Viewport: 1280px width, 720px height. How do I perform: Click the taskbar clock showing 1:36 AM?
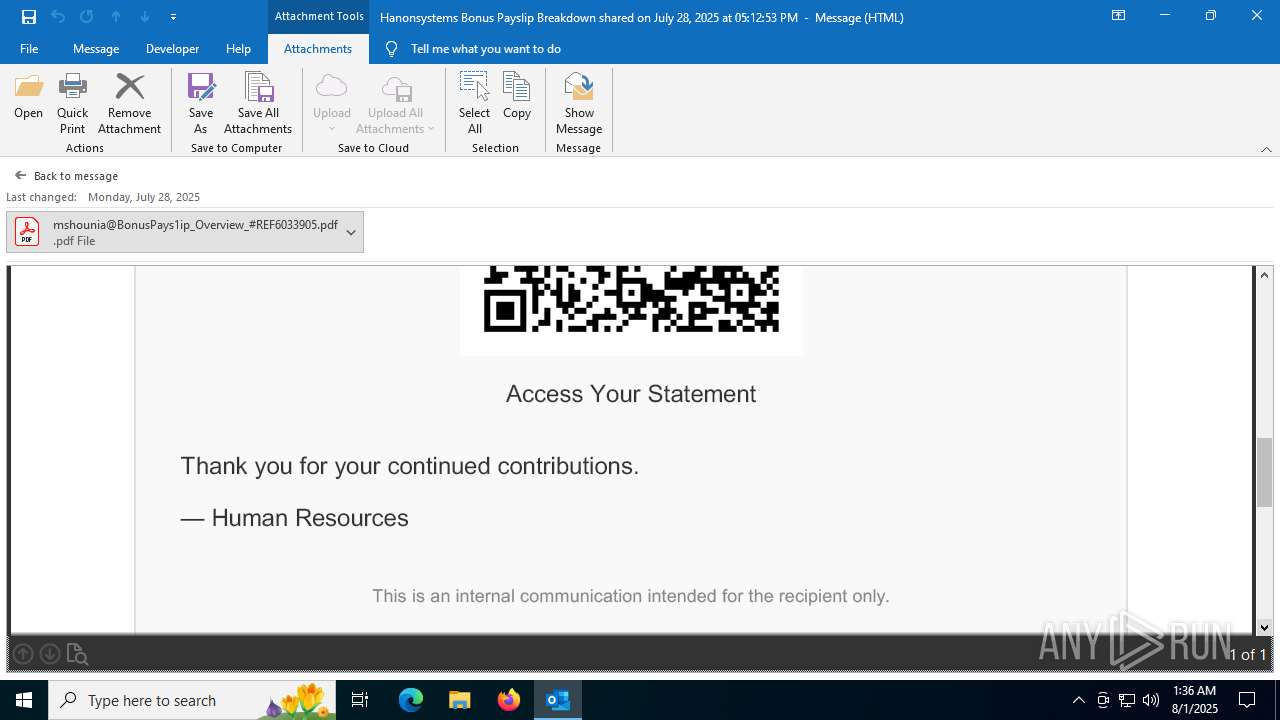[1194, 700]
